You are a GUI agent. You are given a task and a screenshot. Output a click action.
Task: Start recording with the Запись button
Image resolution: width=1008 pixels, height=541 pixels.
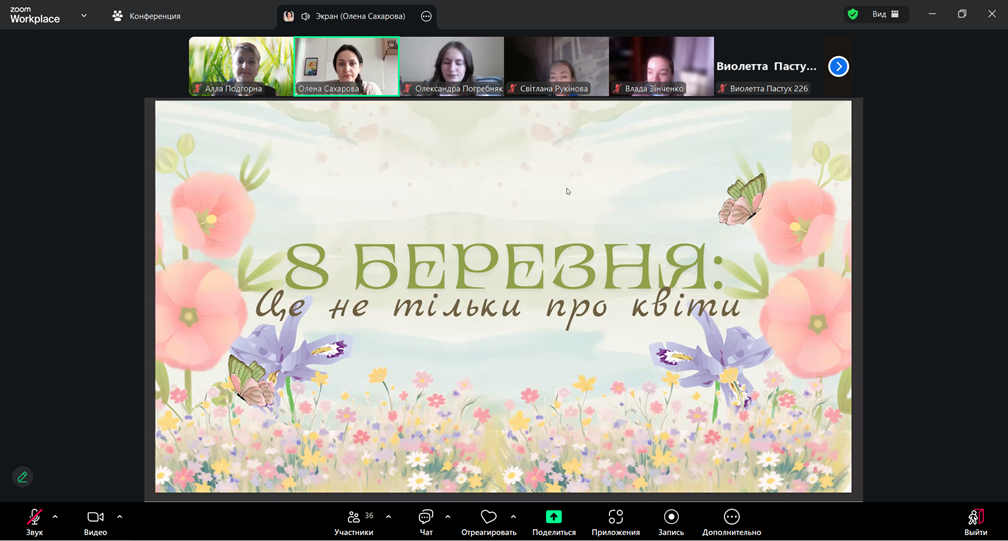(671, 517)
